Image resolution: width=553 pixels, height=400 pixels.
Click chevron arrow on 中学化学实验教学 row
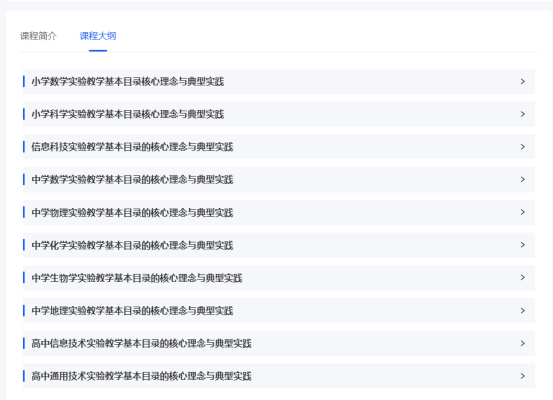tap(523, 245)
